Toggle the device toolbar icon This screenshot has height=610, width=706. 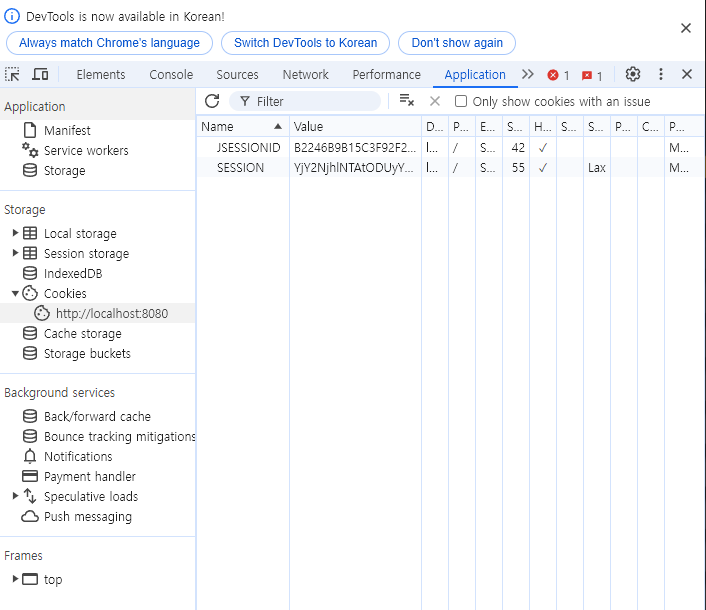coord(40,74)
